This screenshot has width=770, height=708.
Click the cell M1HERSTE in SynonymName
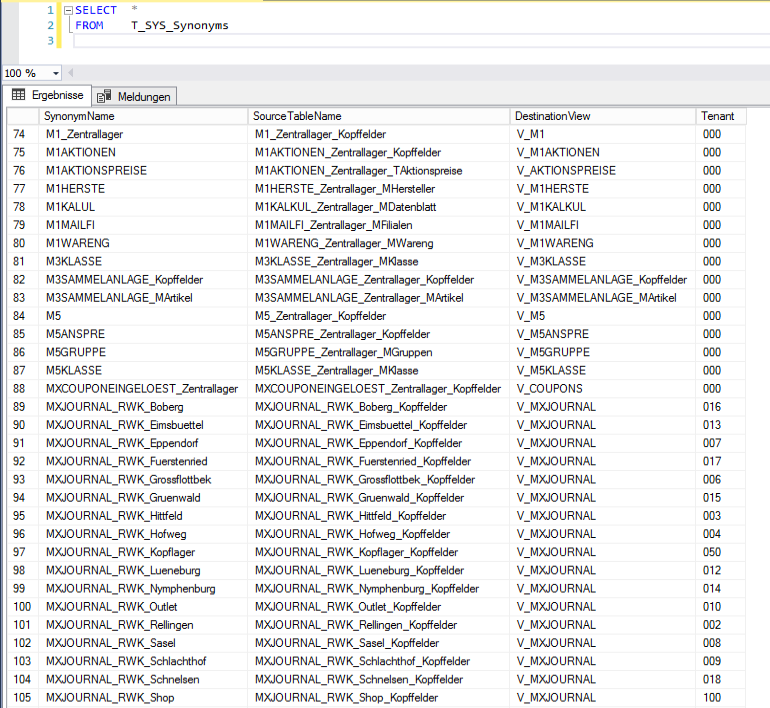pyautogui.click(x=143, y=189)
